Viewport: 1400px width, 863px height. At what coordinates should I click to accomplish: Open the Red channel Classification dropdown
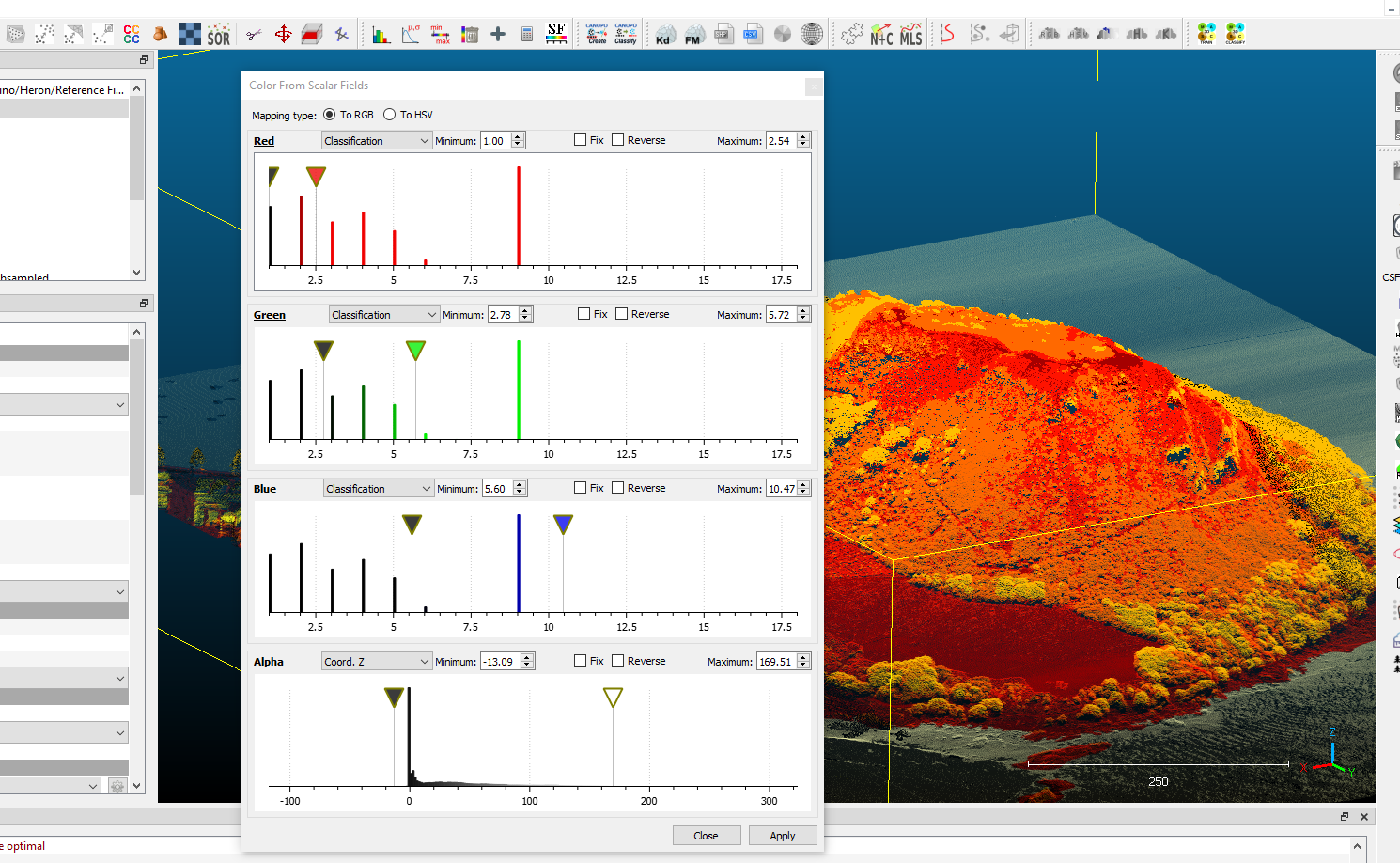(x=376, y=141)
